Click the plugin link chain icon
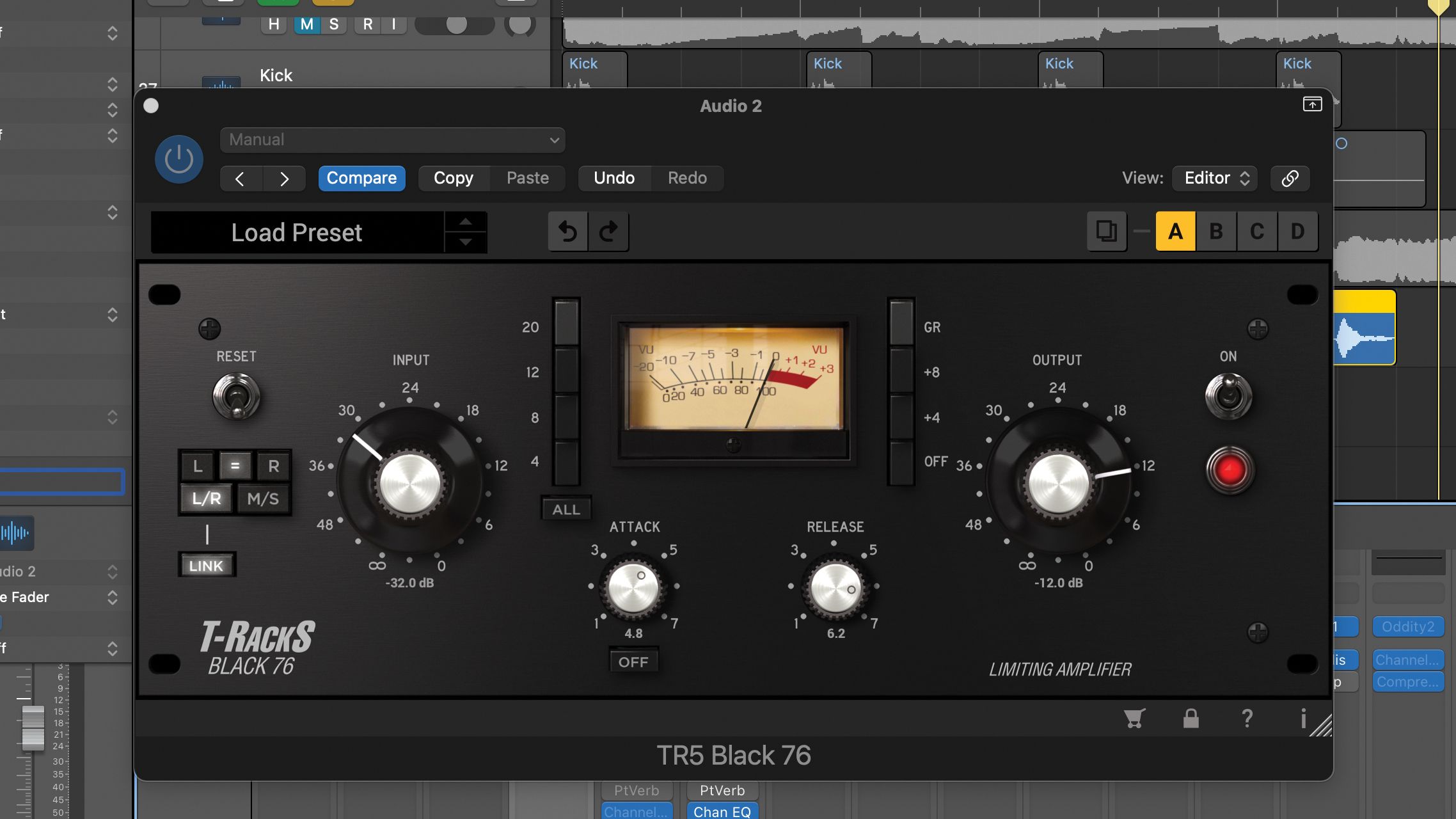This screenshot has width=1456, height=819. pos(1290,178)
